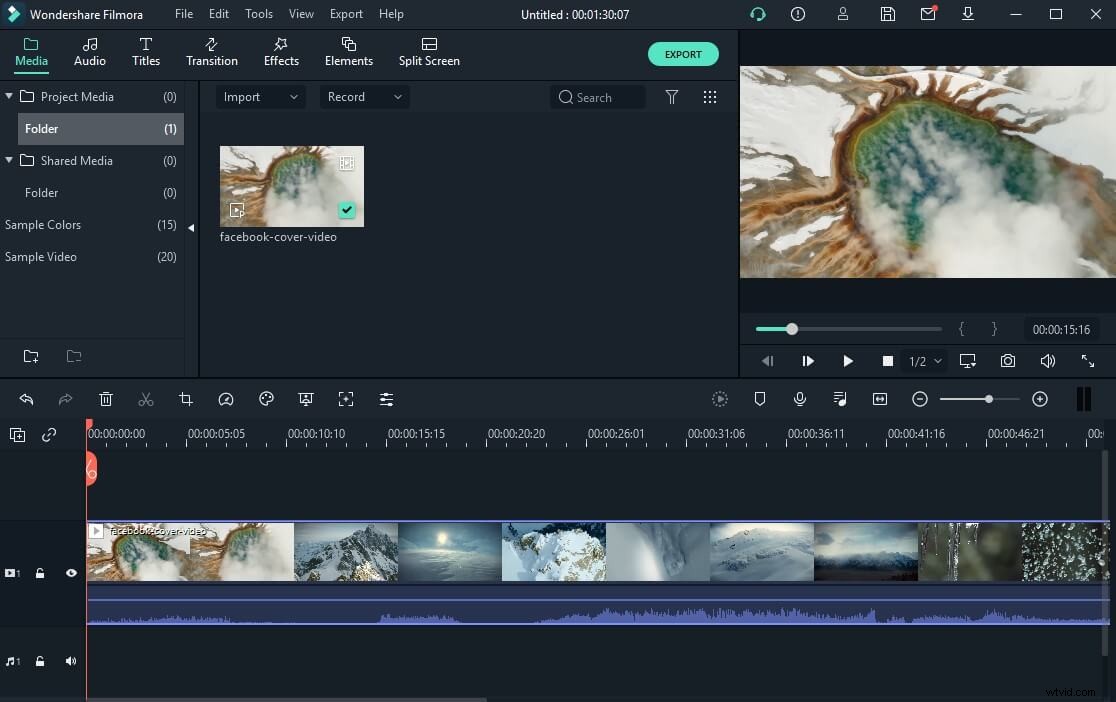Open the Export menu in the menu bar
The image size is (1116, 702).
pos(346,14)
